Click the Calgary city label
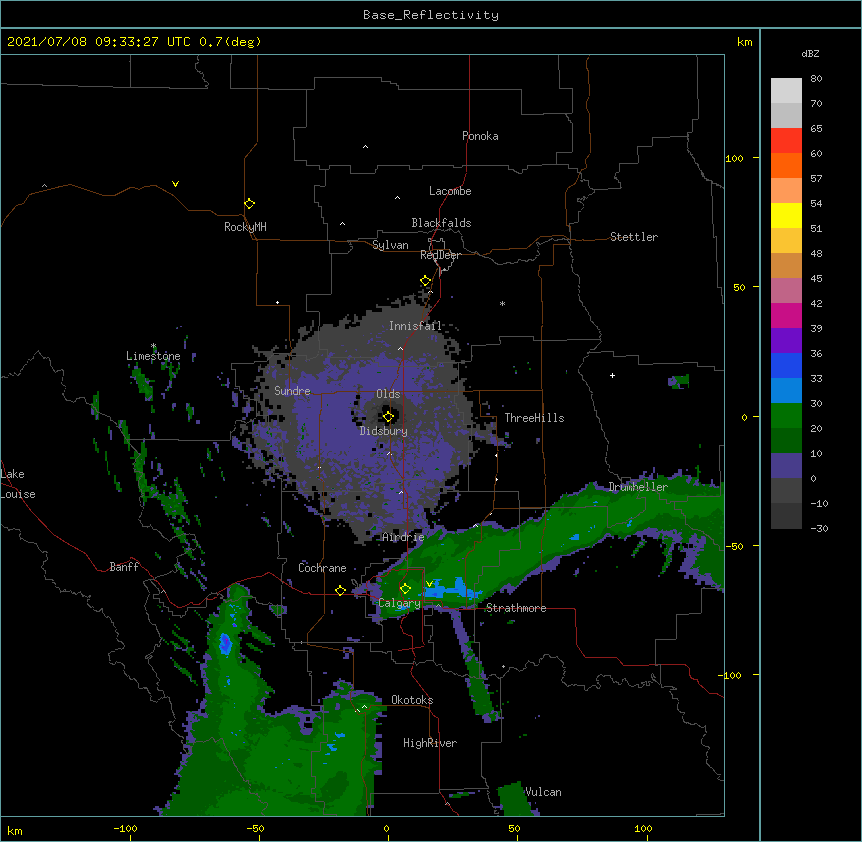This screenshot has width=862, height=842. (400, 603)
